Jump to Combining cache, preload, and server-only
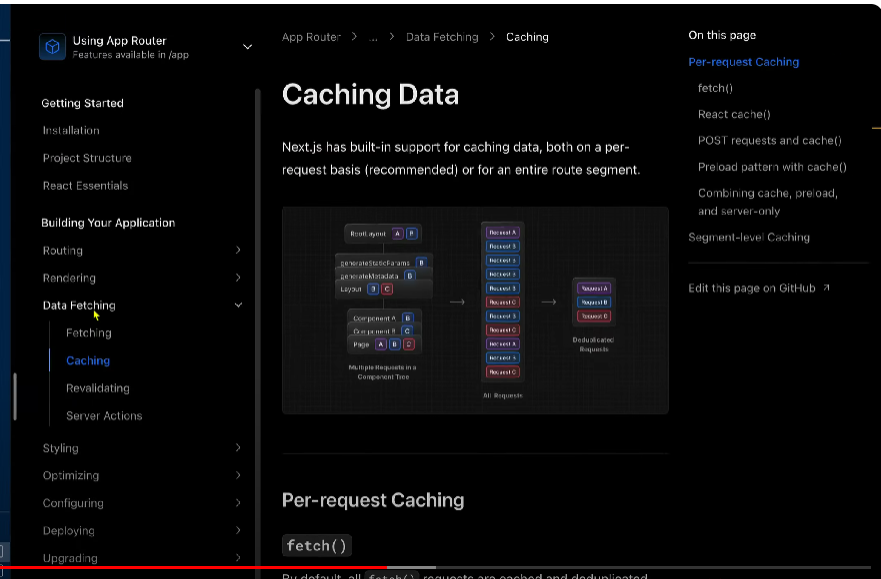Image resolution: width=881 pixels, height=579 pixels. [x=768, y=202]
